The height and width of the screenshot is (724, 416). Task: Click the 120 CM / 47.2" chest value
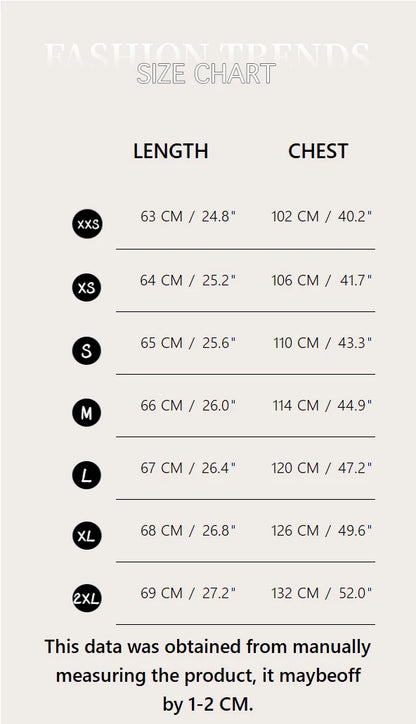321,468
